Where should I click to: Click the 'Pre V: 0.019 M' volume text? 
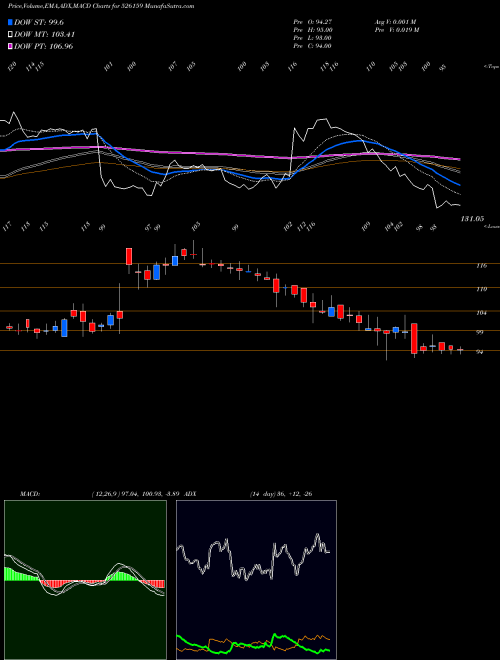tap(396, 30)
